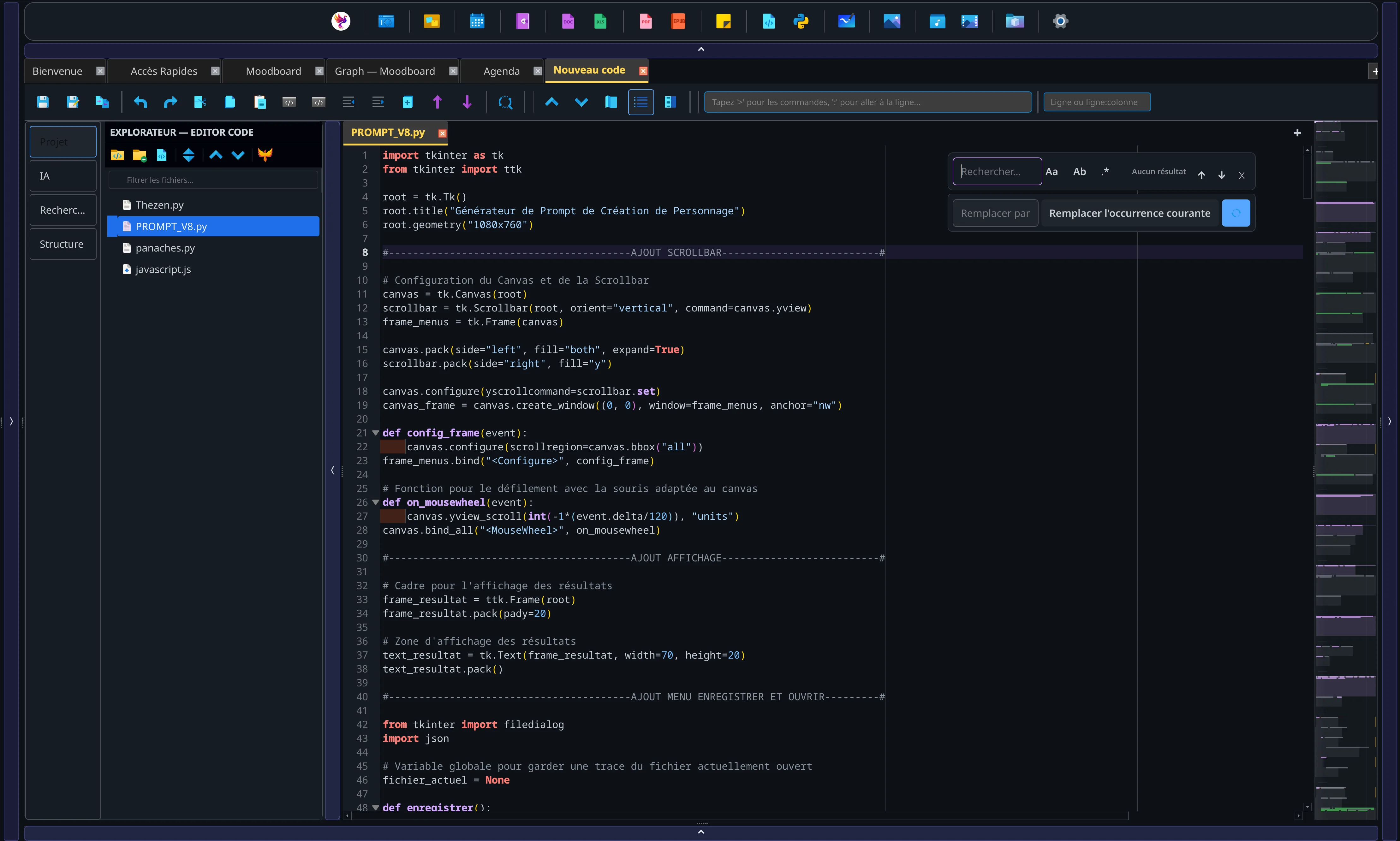Undo the last edit
The width and height of the screenshot is (1400, 841).
click(140, 102)
